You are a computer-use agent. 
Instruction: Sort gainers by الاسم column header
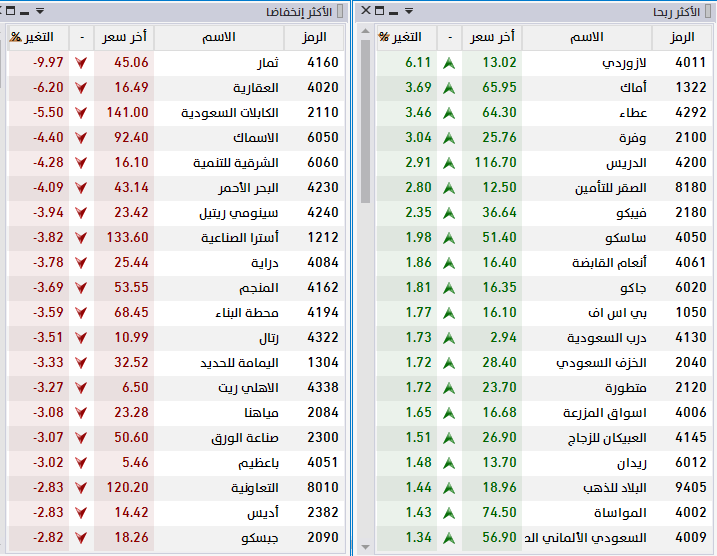587,37
